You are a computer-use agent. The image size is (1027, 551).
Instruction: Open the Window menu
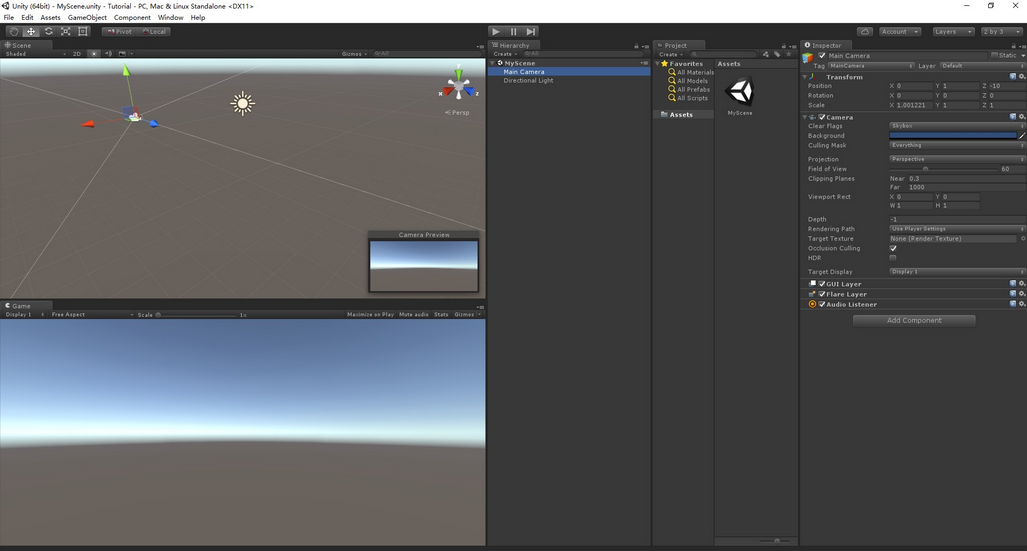point(170,18)
